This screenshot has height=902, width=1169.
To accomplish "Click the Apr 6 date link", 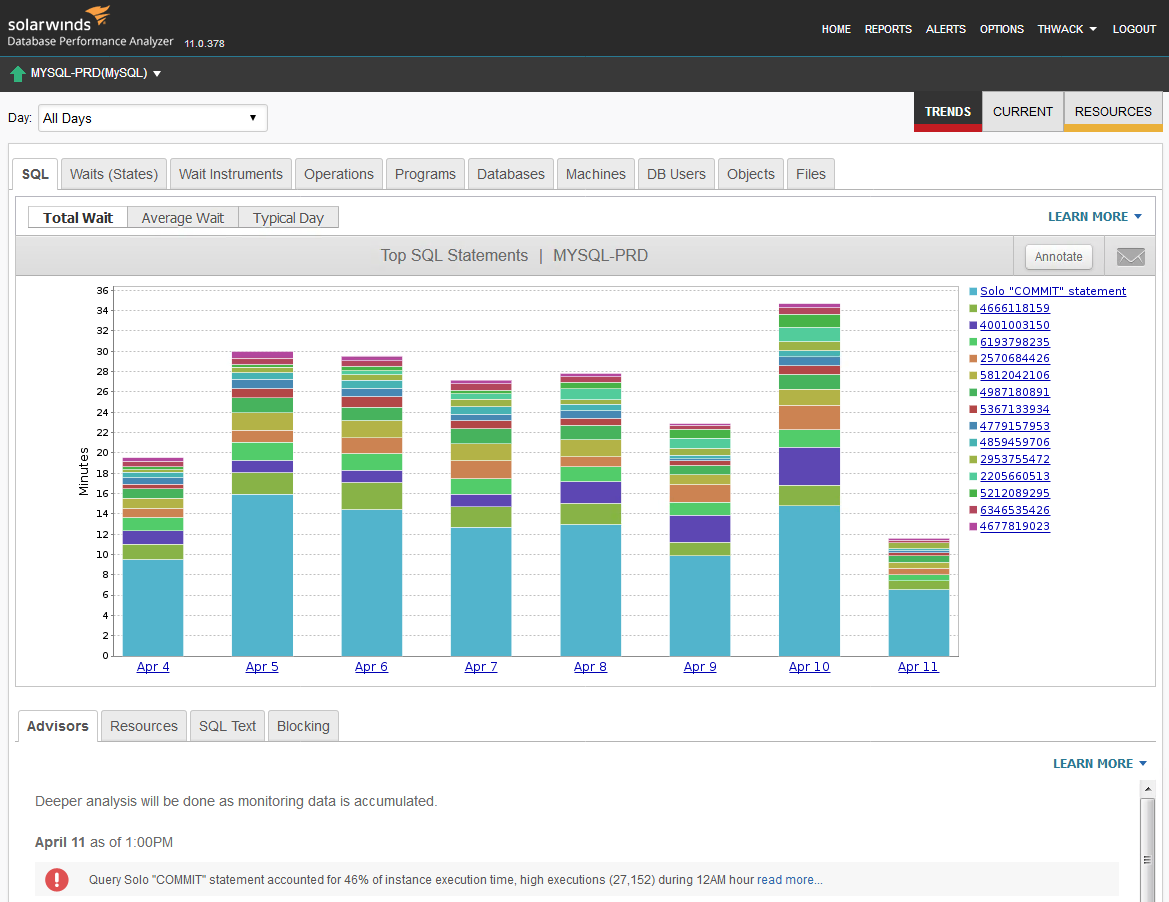I will (371, 666).
